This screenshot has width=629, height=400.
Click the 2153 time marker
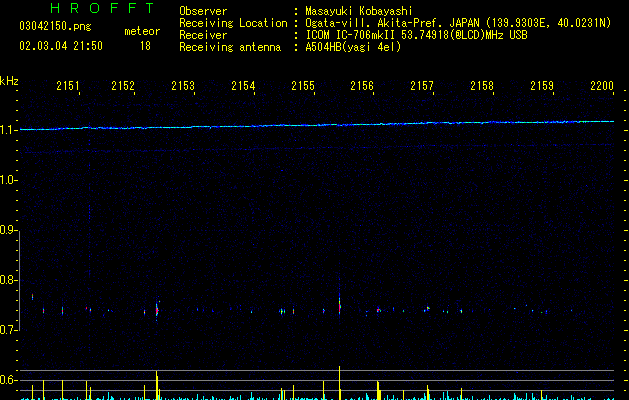[x=183, y=85]
